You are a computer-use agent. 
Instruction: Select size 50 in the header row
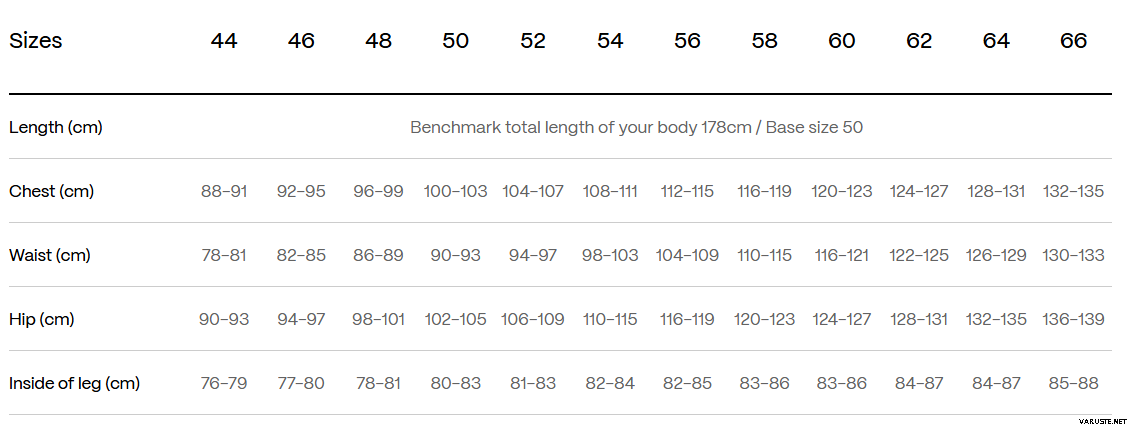[456, 41]
